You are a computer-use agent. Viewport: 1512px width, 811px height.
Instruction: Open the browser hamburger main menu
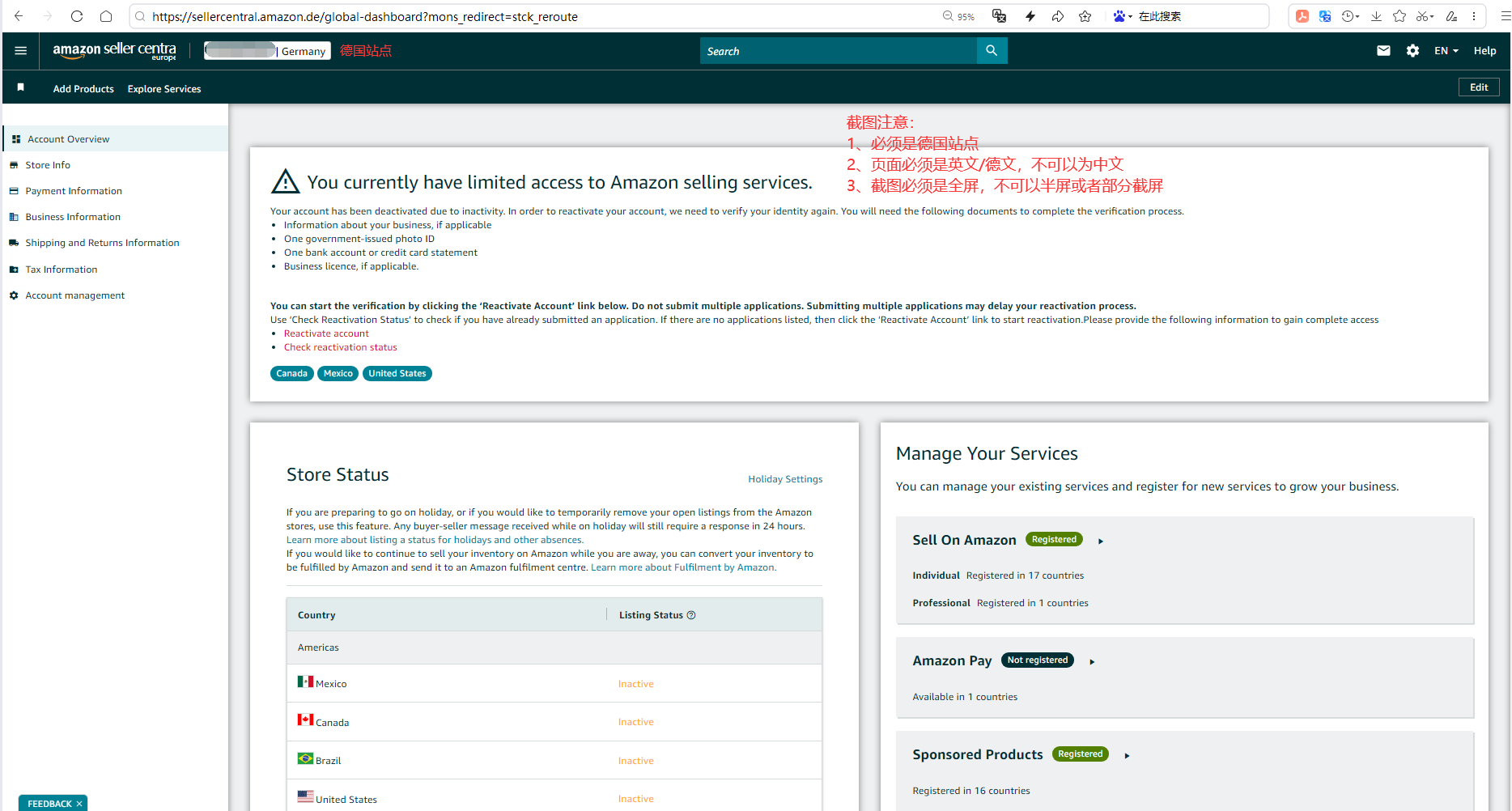[1505, 16]
